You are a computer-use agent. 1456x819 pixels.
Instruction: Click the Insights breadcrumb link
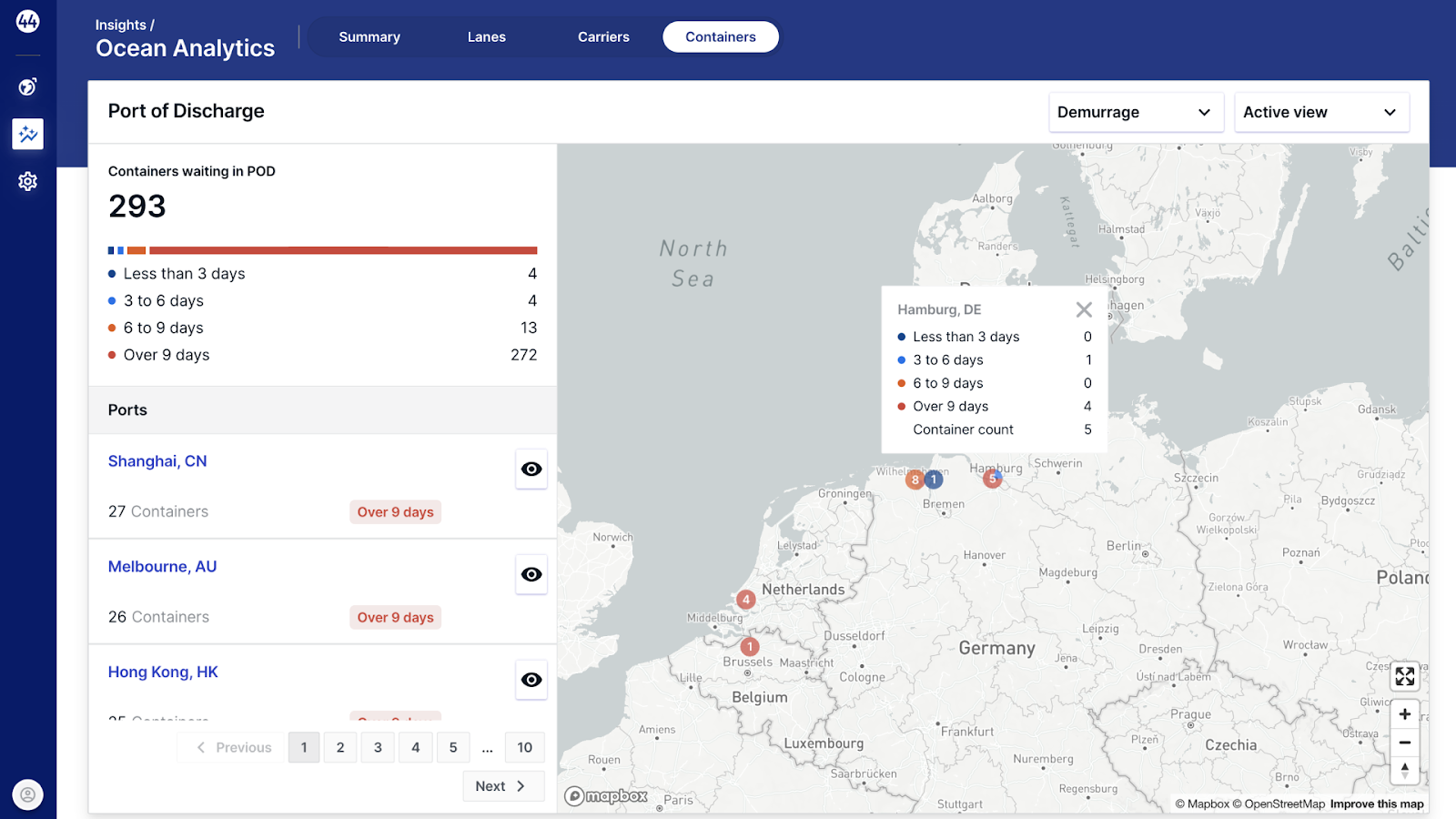click(121, 25)
